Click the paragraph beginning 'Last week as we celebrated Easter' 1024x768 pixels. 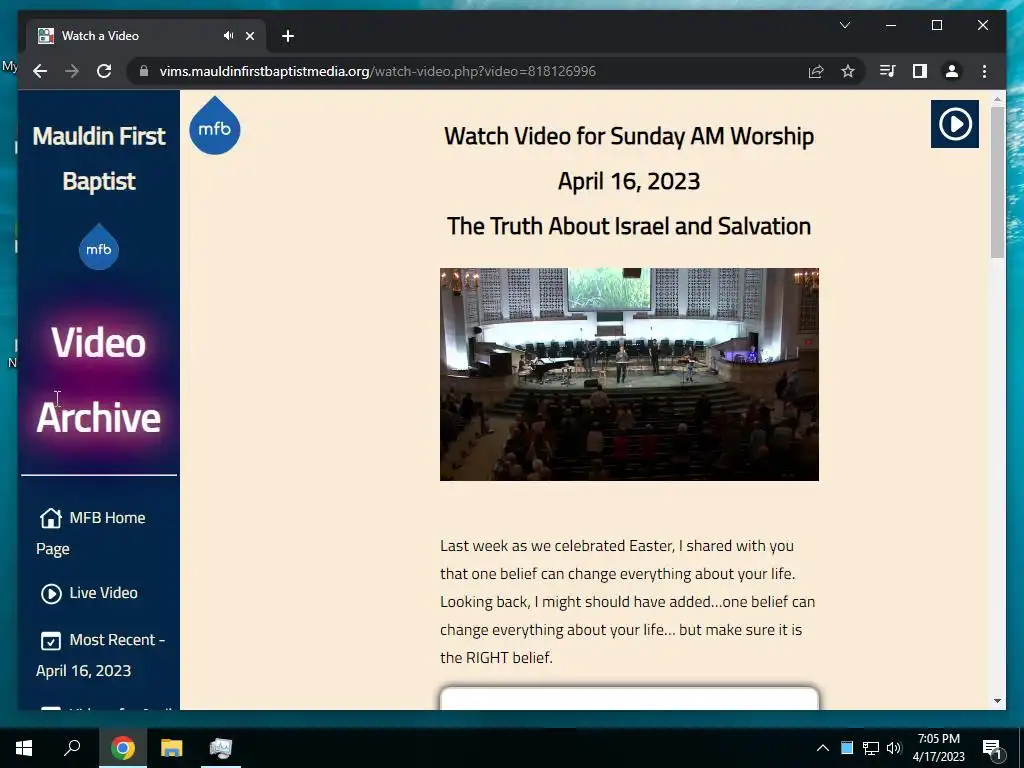click(629, 601)
